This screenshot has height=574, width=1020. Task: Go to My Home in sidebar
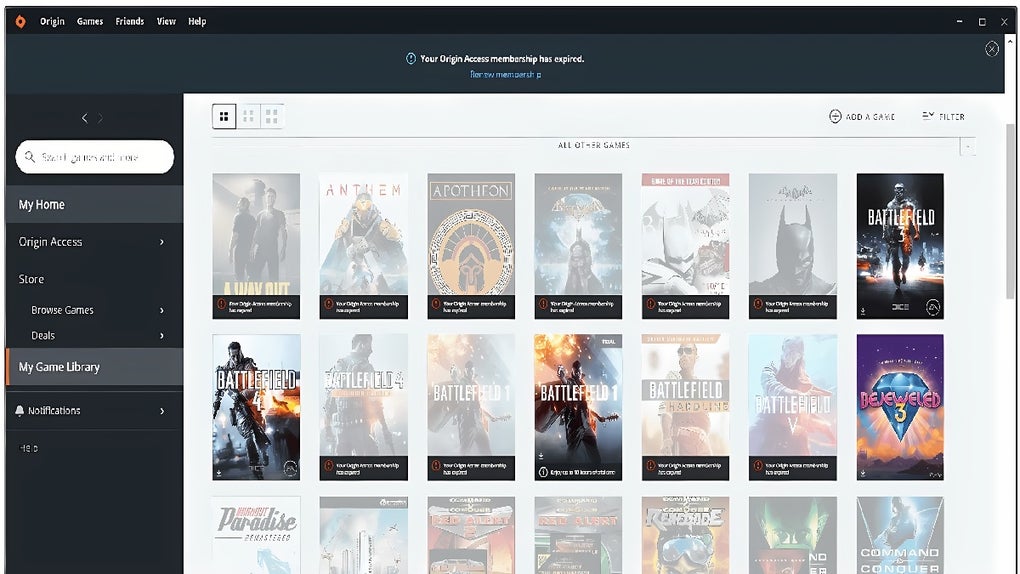pyautogui.click(x=94, y=204)
